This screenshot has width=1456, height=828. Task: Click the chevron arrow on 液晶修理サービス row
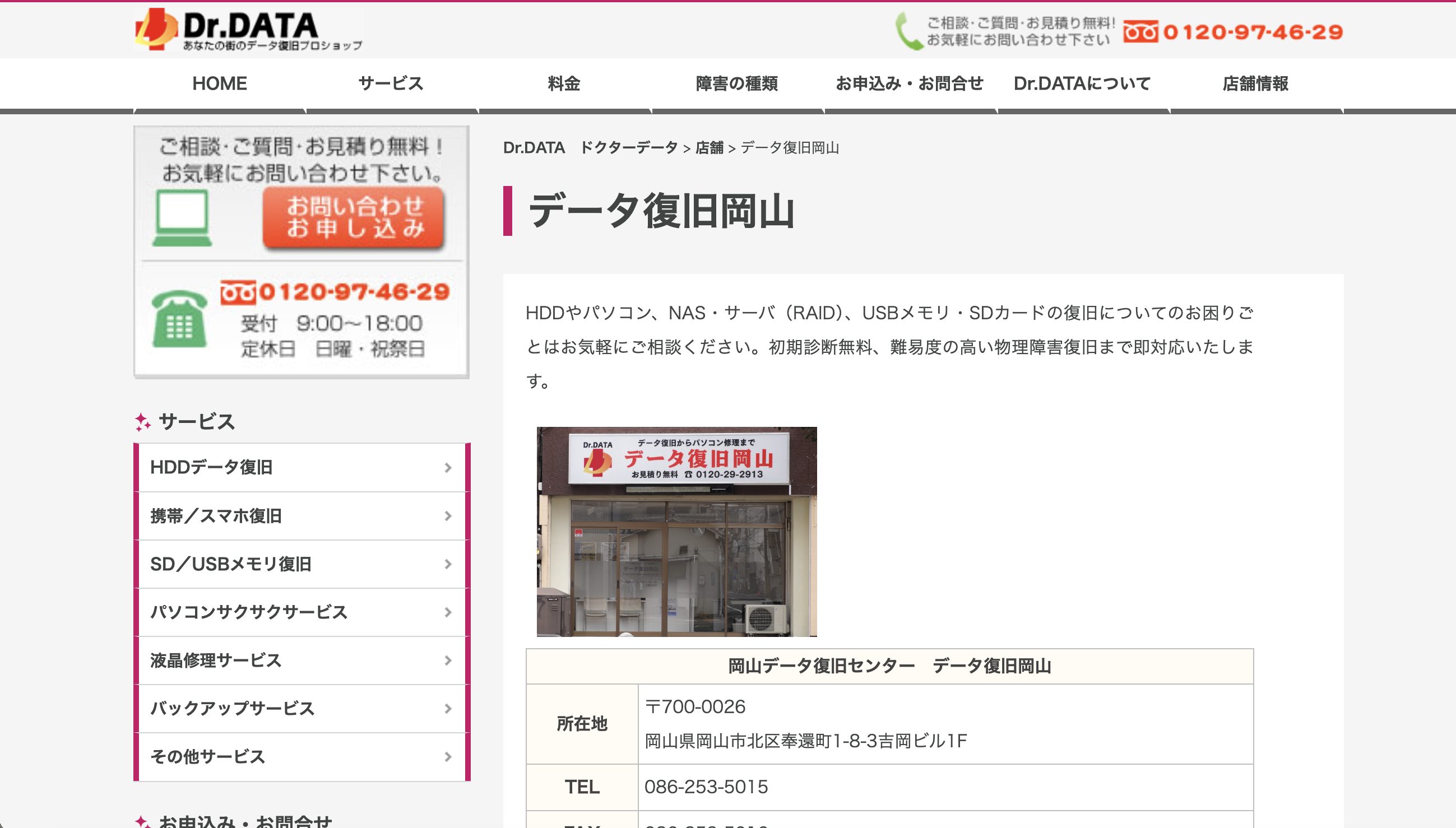click(448, 660)
